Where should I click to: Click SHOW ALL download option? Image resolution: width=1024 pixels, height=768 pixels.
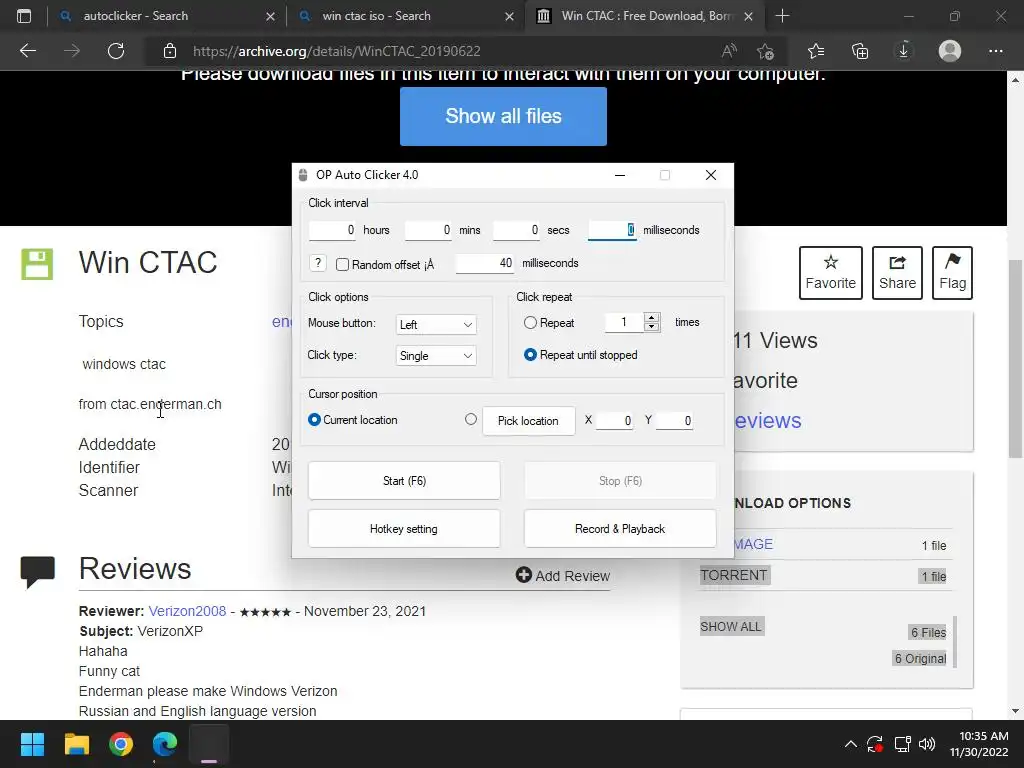click(x=731, y=627)
